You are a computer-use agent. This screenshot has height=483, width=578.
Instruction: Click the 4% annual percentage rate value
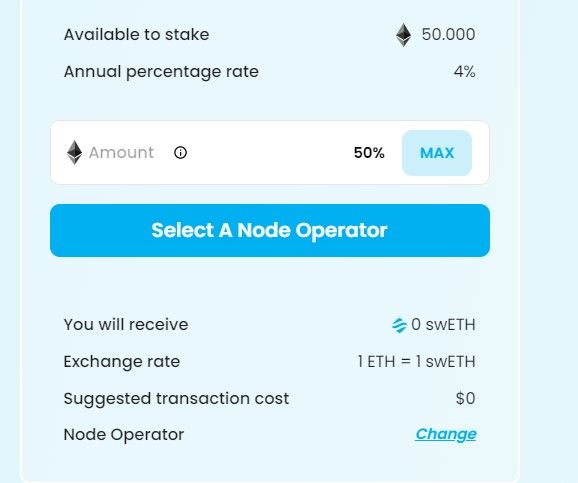[x=464, y=72]
